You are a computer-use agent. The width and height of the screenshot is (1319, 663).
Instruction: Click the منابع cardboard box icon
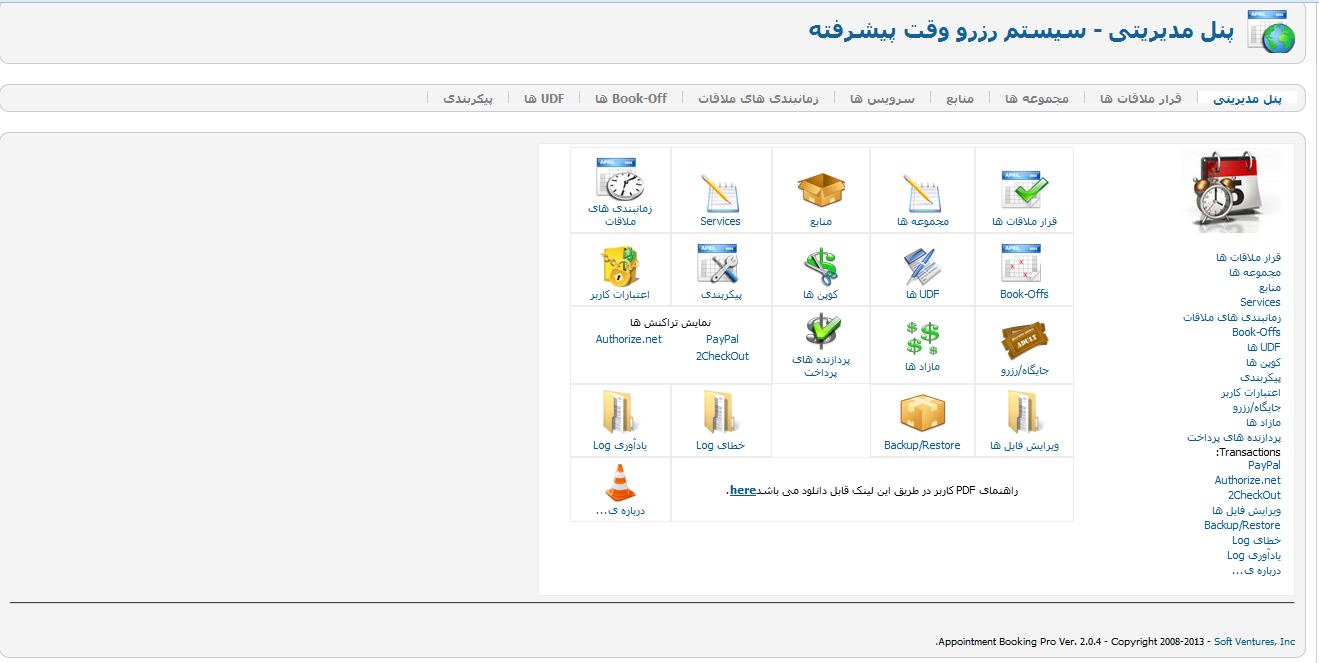coord(820,190)
